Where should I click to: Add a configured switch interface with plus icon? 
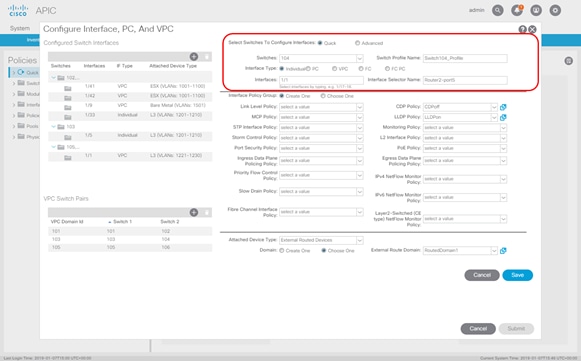tap(194, 56)
